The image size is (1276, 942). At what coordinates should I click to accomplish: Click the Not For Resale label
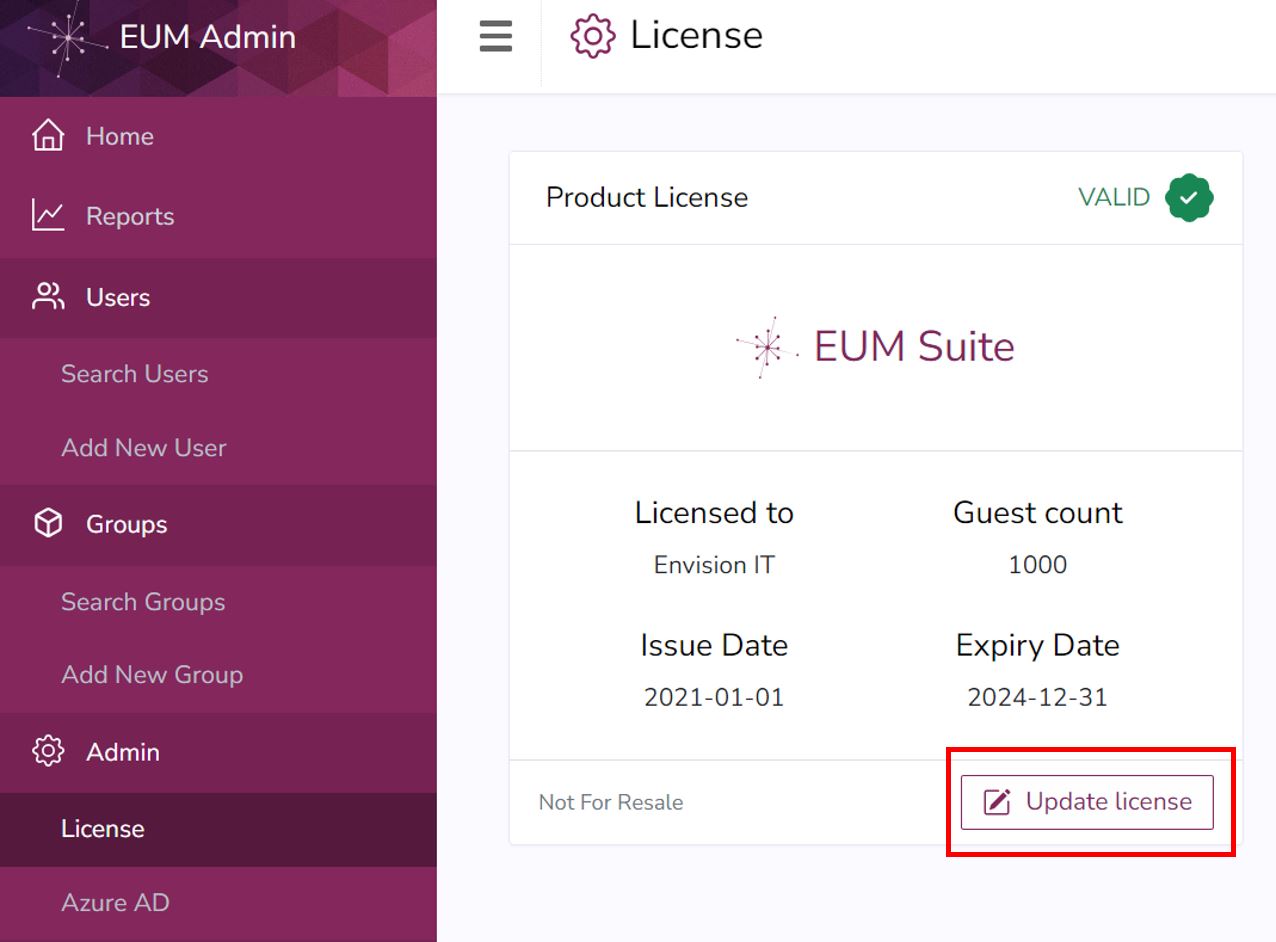pos(610,801)
